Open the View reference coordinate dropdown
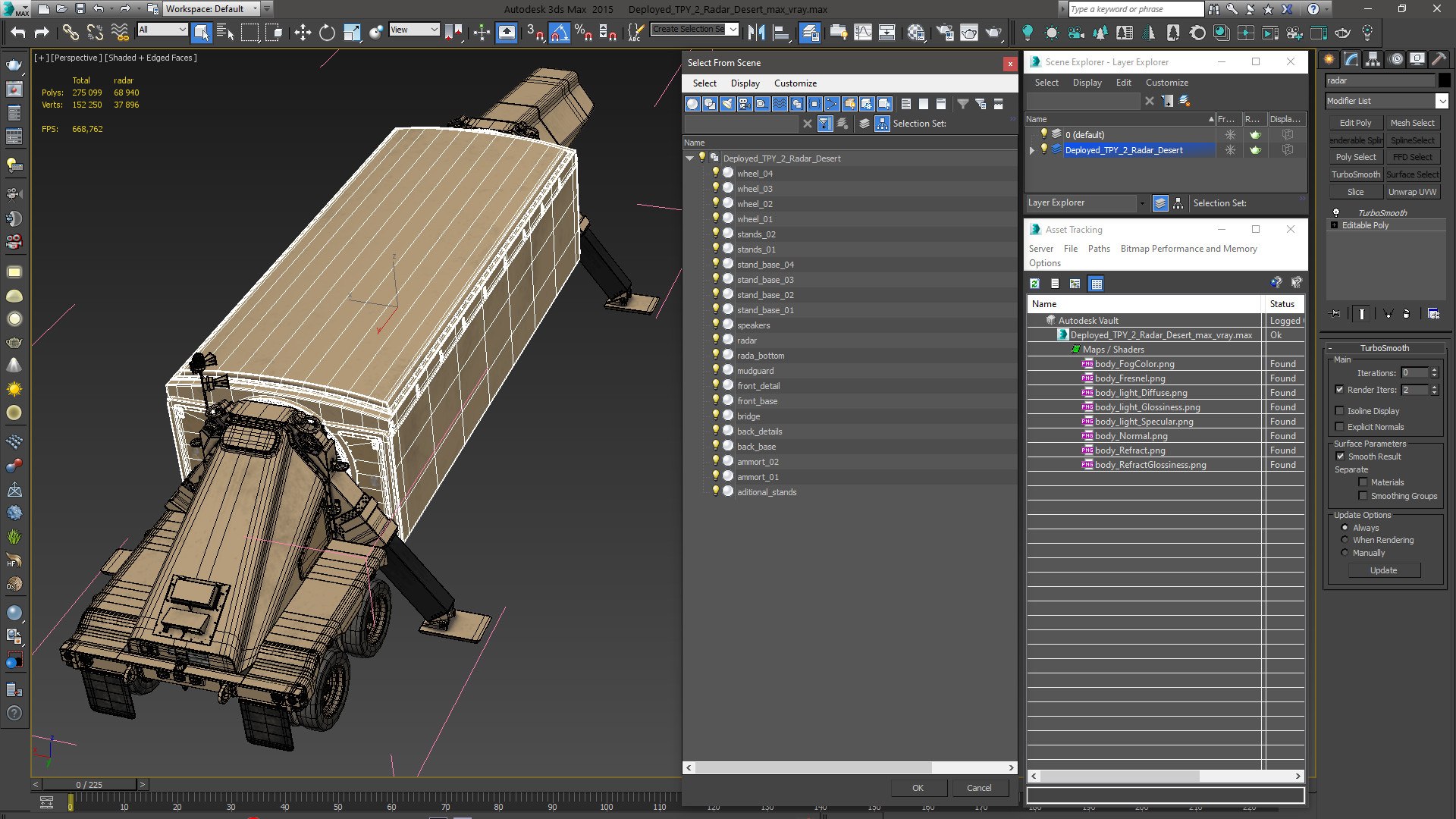This screenshot has height=819, width=1456. point(414,30)
